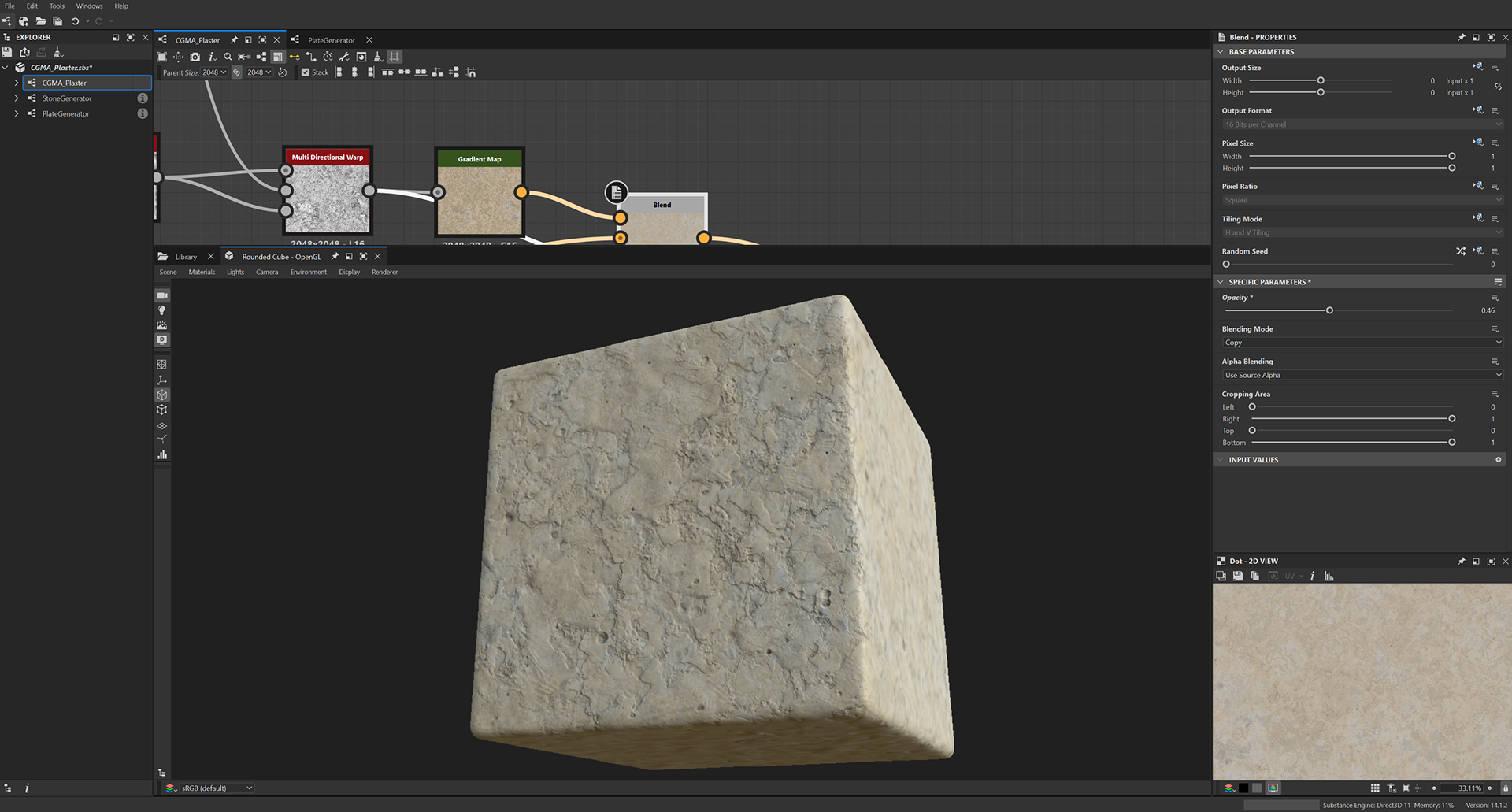Expand the StoneGenerator tree item
Viewport: 1512px width, 812px height.
[x=17, y=98]
